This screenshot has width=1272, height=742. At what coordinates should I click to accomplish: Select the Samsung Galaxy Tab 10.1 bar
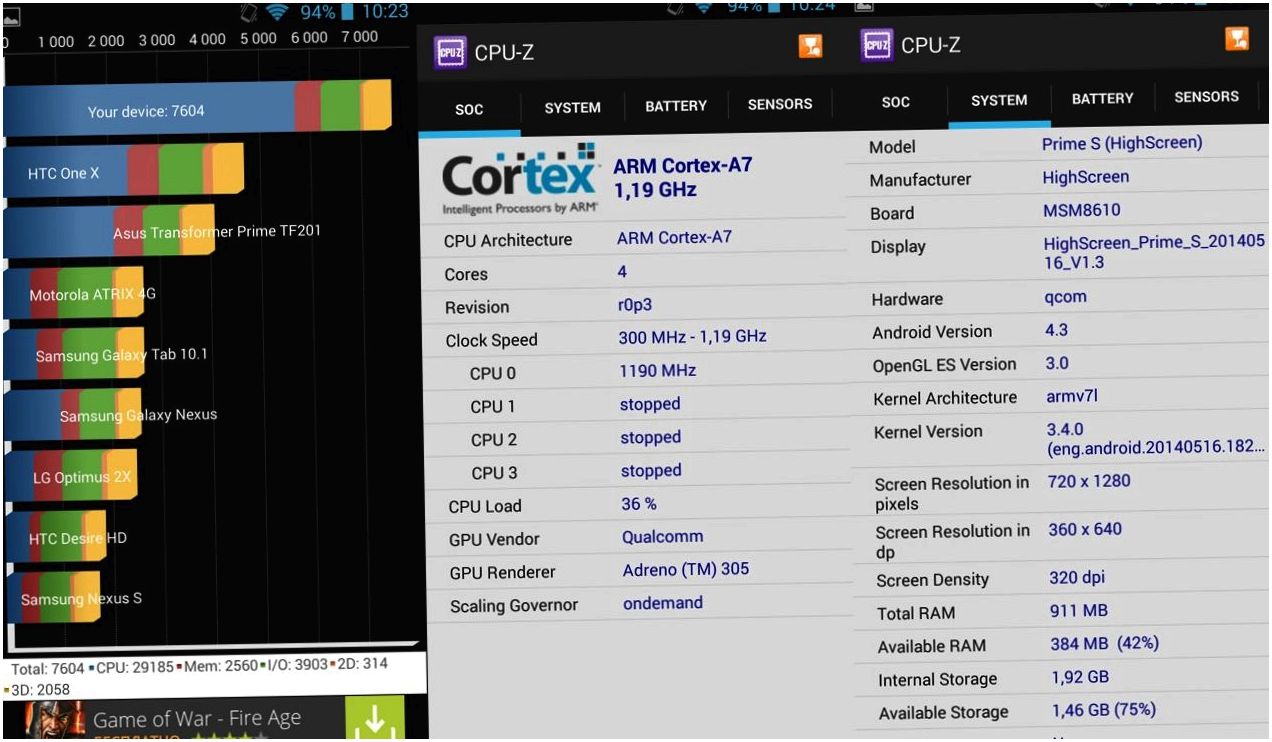(75, 354)
